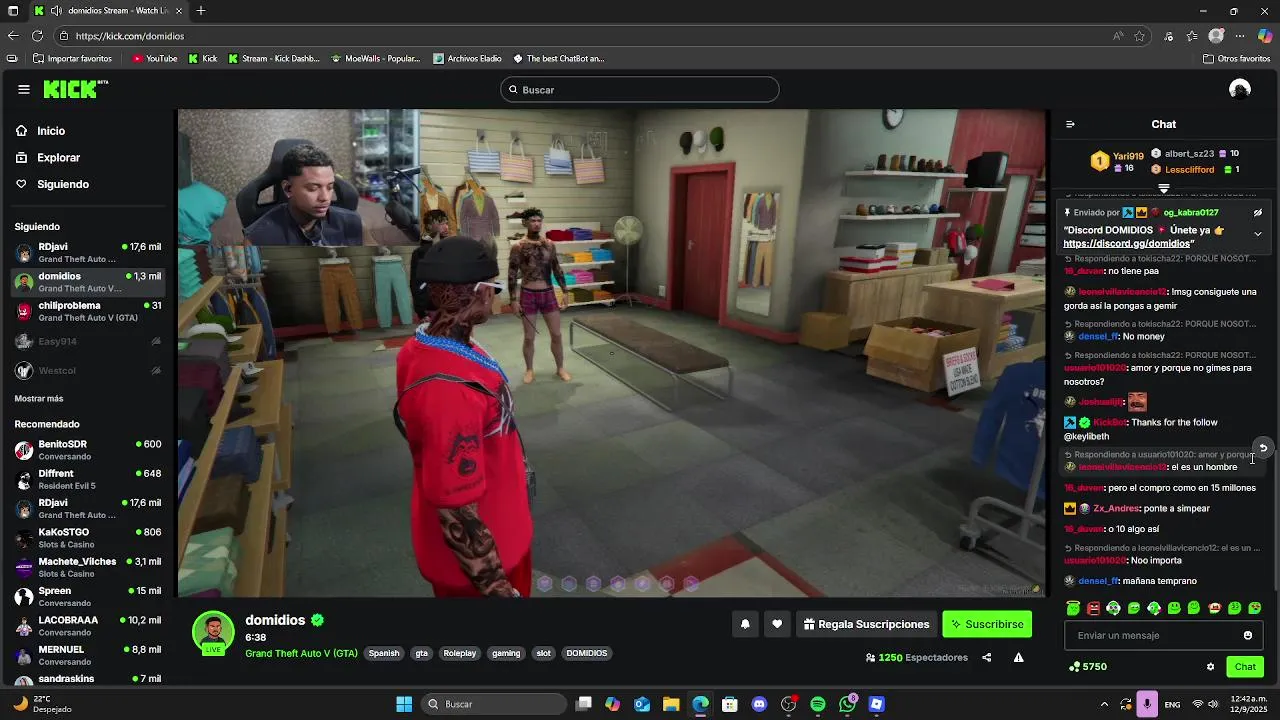Viewport: 1280px width, 720px height.
Task: Click the Windows taskbar Buscar box
Action: pos(495,704)
